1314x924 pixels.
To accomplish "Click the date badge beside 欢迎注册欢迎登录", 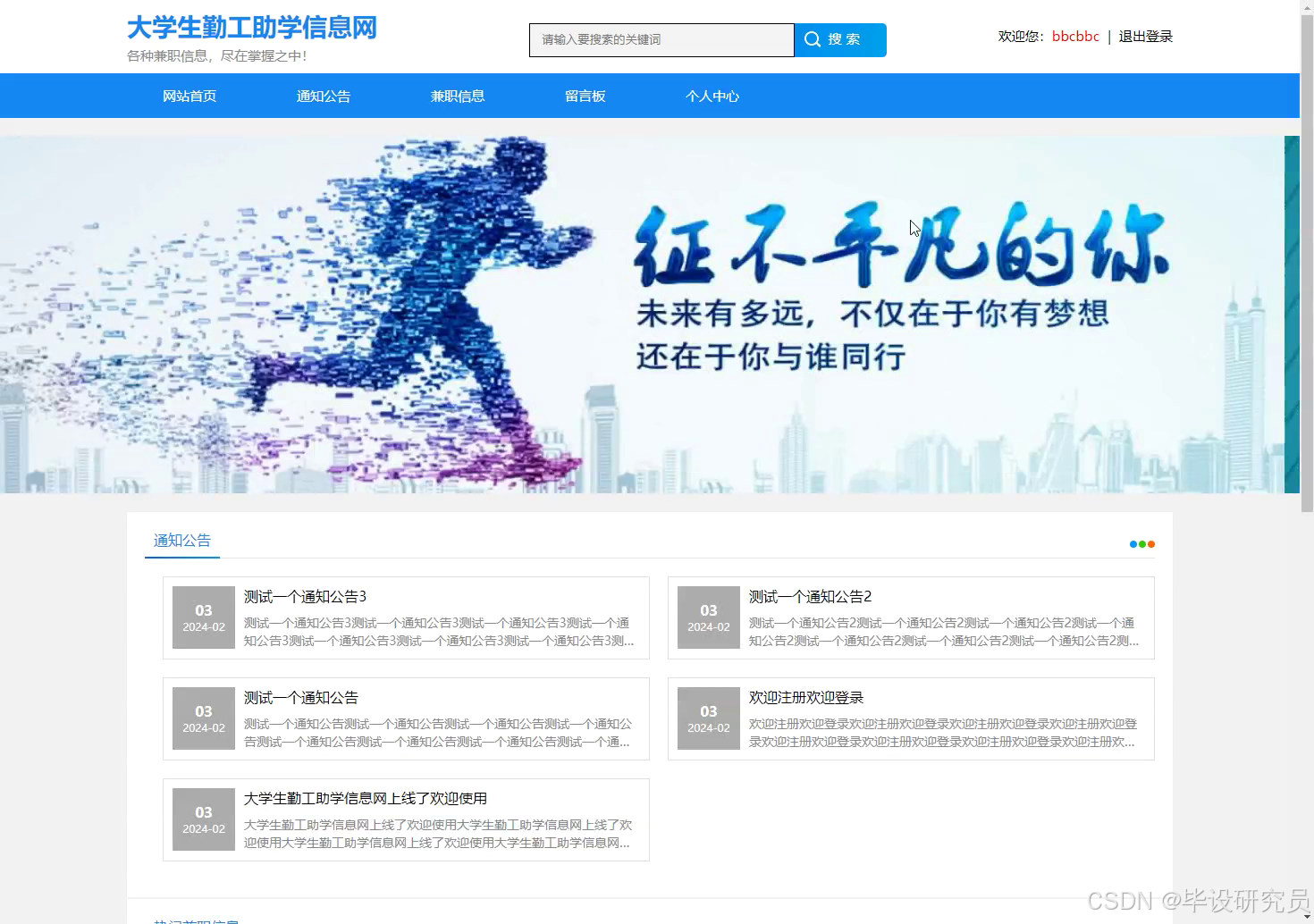I will click(x=709, y=718).
